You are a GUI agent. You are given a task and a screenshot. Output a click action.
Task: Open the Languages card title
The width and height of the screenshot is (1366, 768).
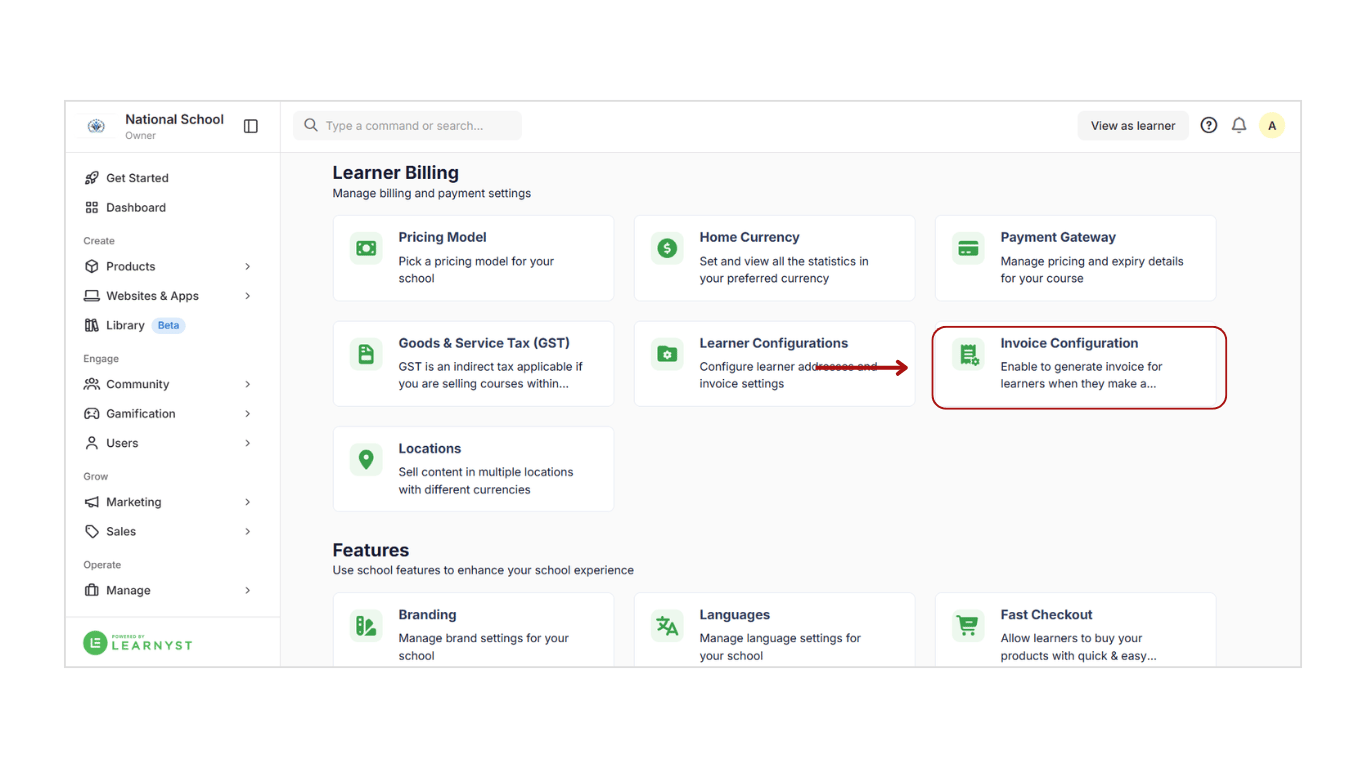(735, 615)
